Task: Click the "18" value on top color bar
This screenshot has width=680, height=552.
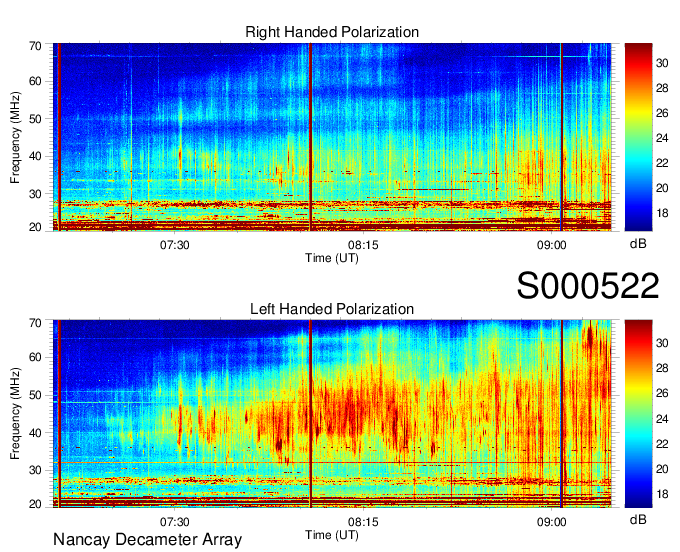Action: (x=662, y=213)
